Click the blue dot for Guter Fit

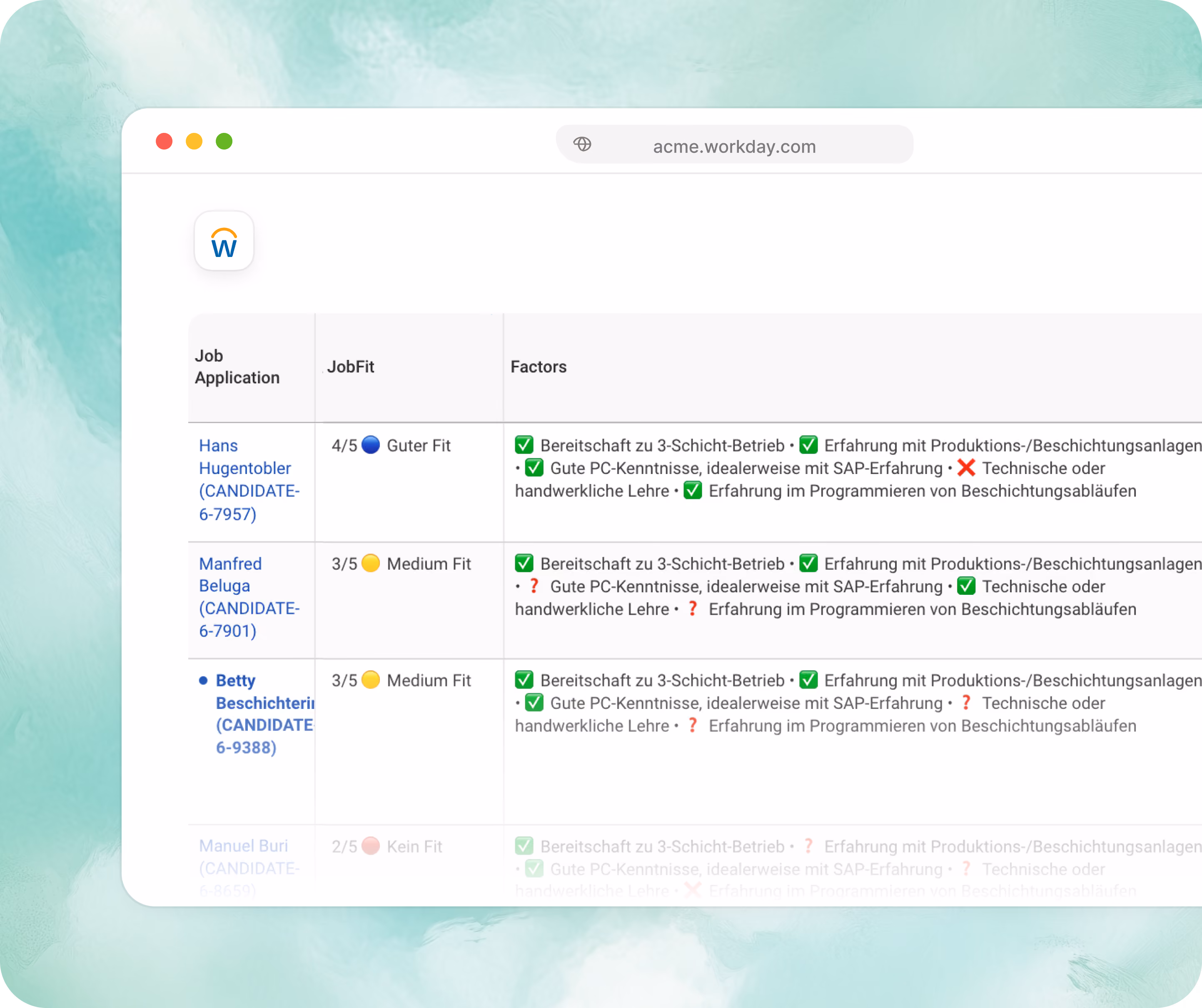pos(371,445)
